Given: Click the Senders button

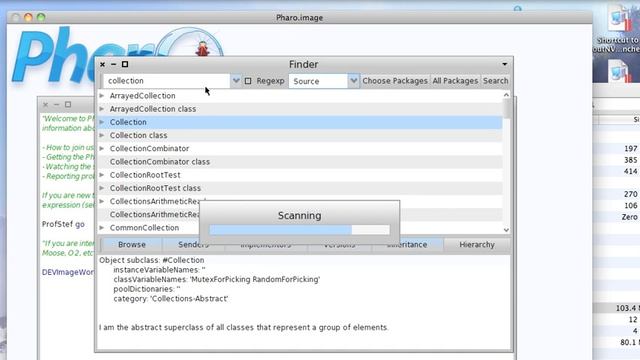Looking at the screenshot, I should pos(193,244).
